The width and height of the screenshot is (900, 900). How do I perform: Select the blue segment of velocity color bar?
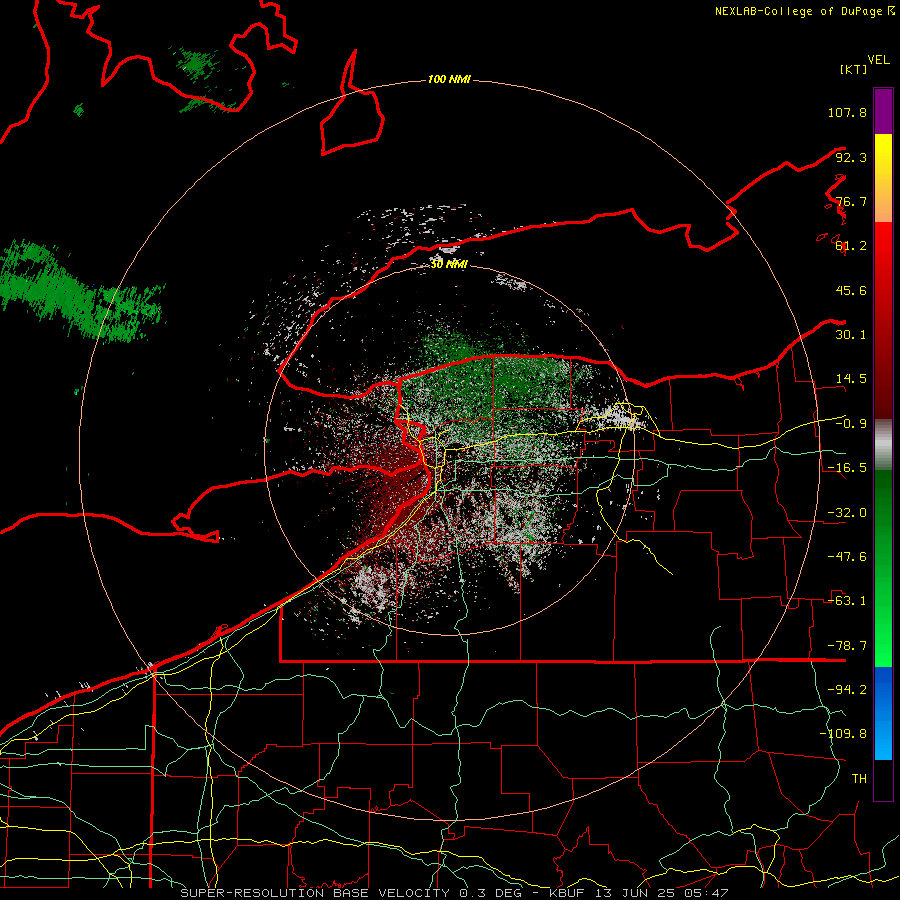[x=883, y=713]
